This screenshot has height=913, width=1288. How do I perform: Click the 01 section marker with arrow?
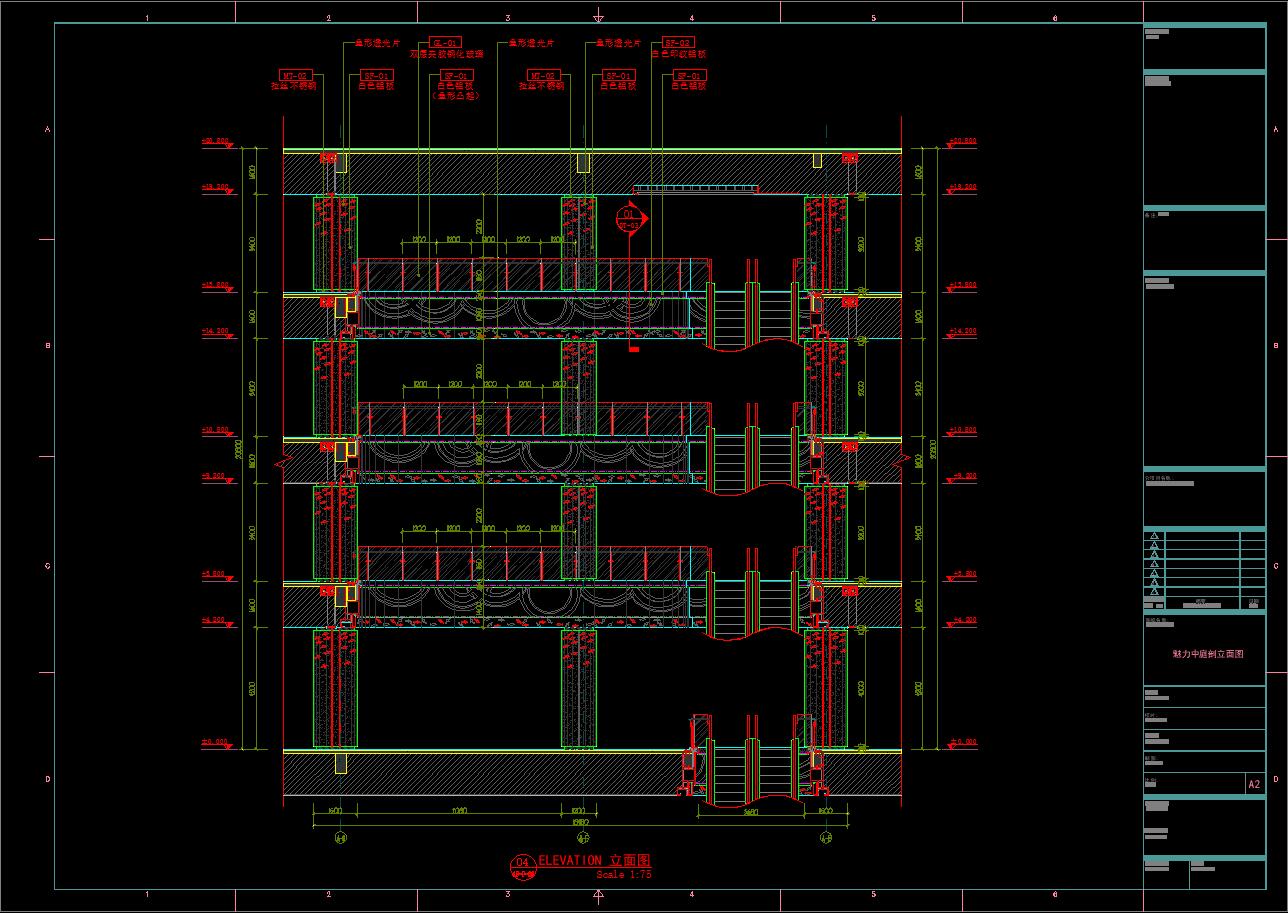(630, 217)
